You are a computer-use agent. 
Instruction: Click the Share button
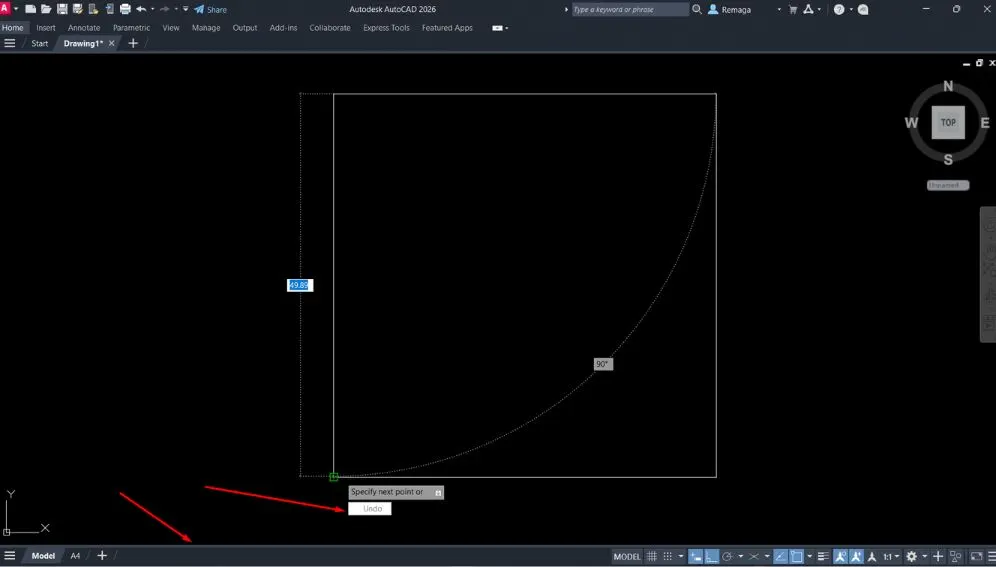pos(211,9)
